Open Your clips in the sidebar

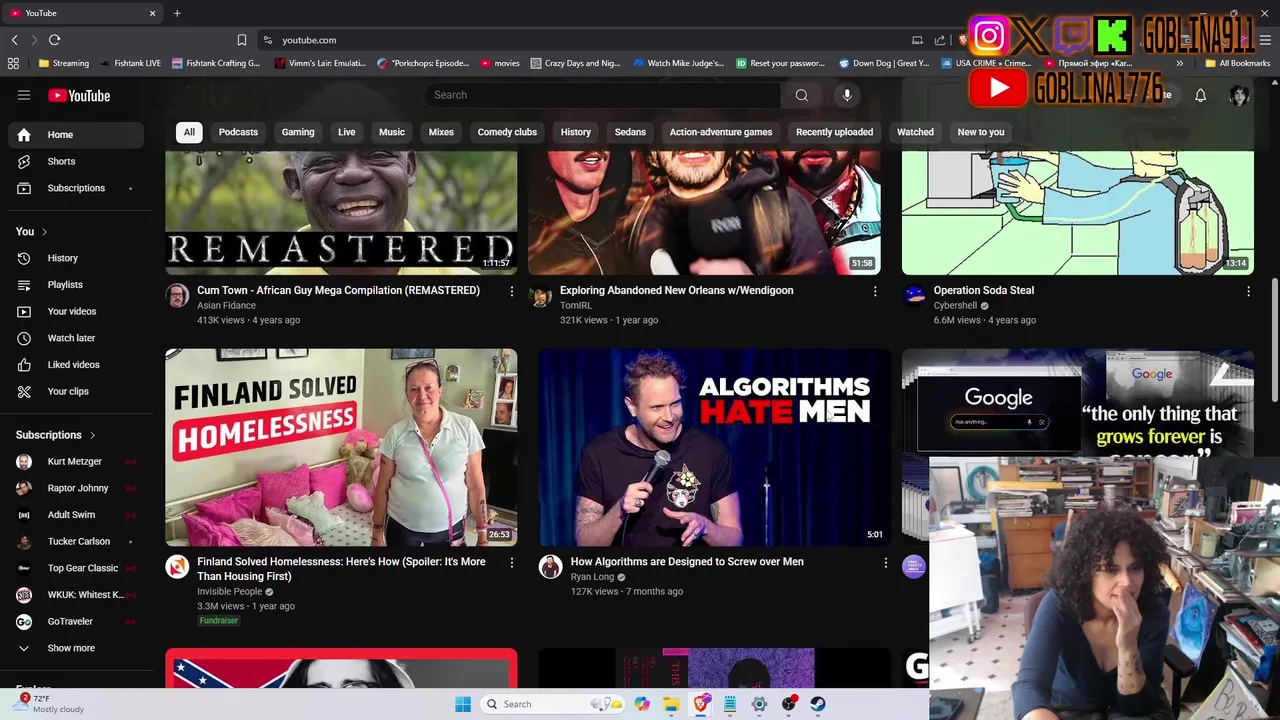coord(78,391)
